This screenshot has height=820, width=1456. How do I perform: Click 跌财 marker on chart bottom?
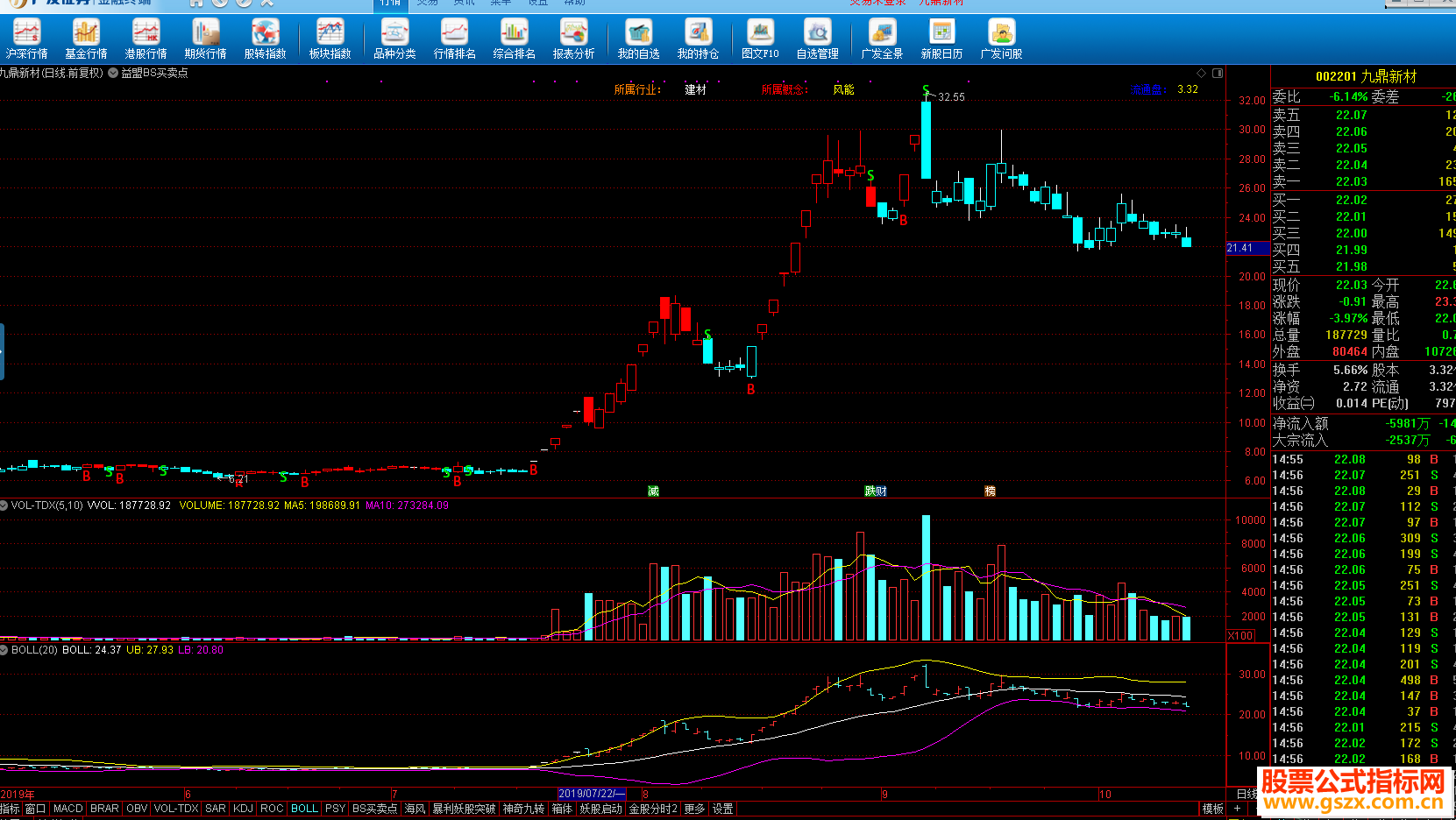click(876, 491)
